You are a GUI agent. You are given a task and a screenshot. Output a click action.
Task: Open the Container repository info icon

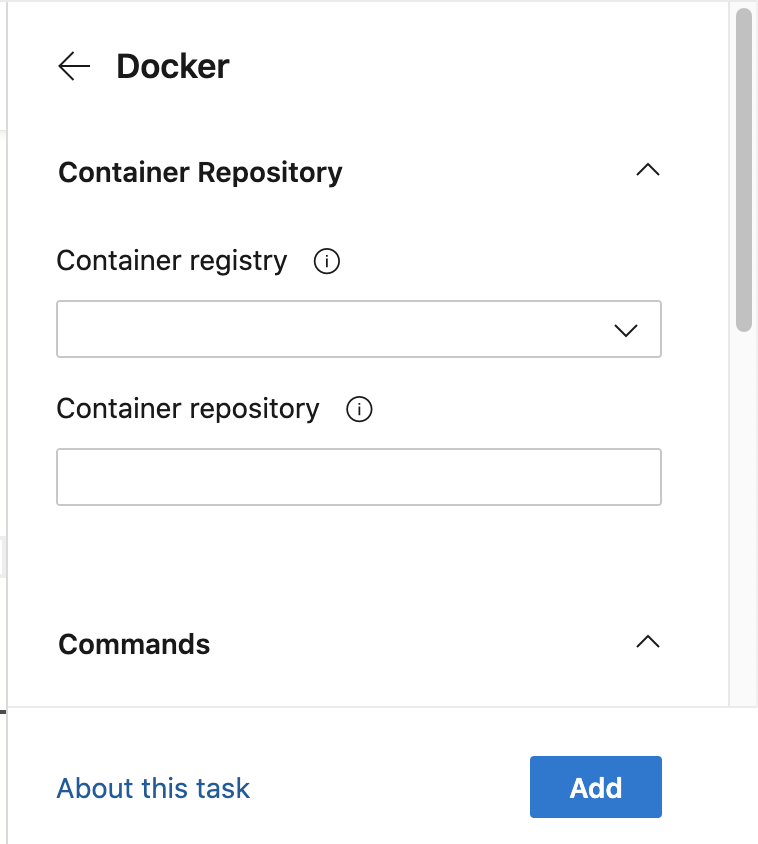358,410
